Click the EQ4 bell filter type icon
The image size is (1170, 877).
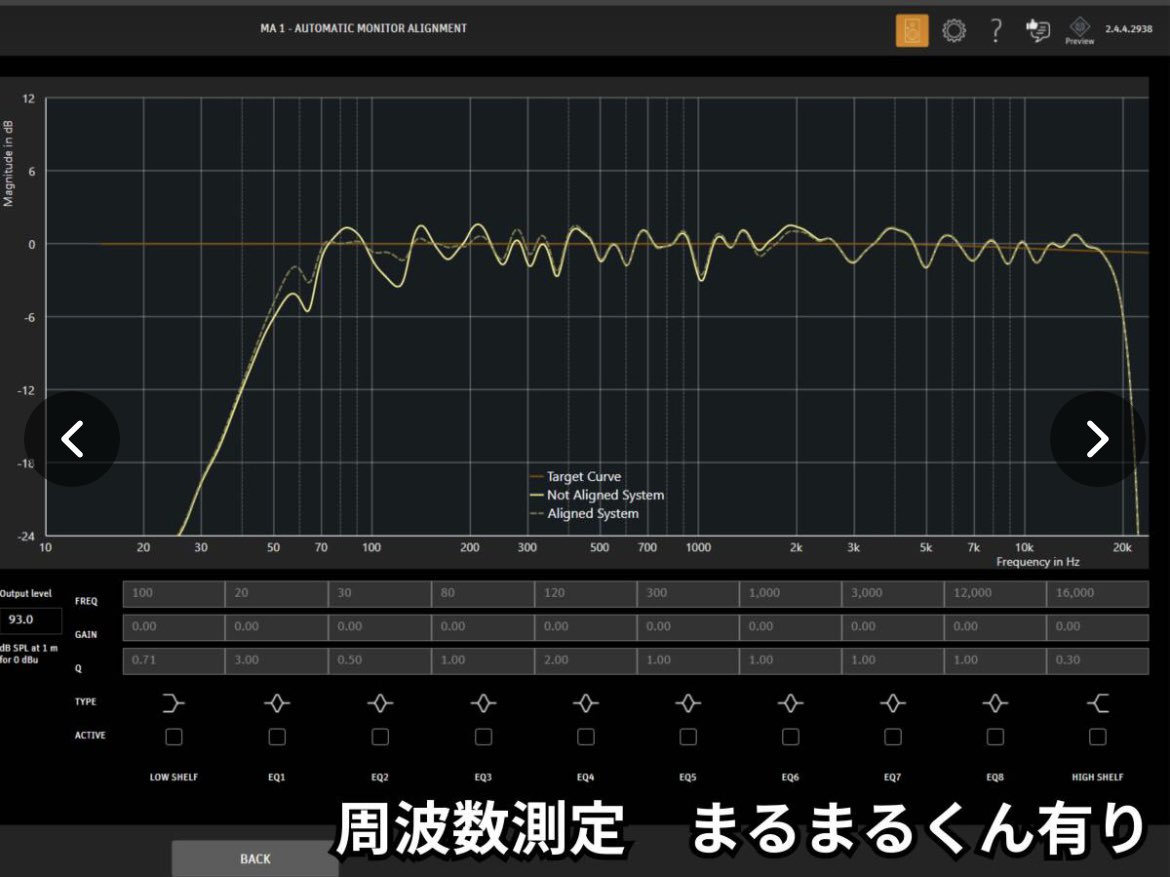[586, 702]
